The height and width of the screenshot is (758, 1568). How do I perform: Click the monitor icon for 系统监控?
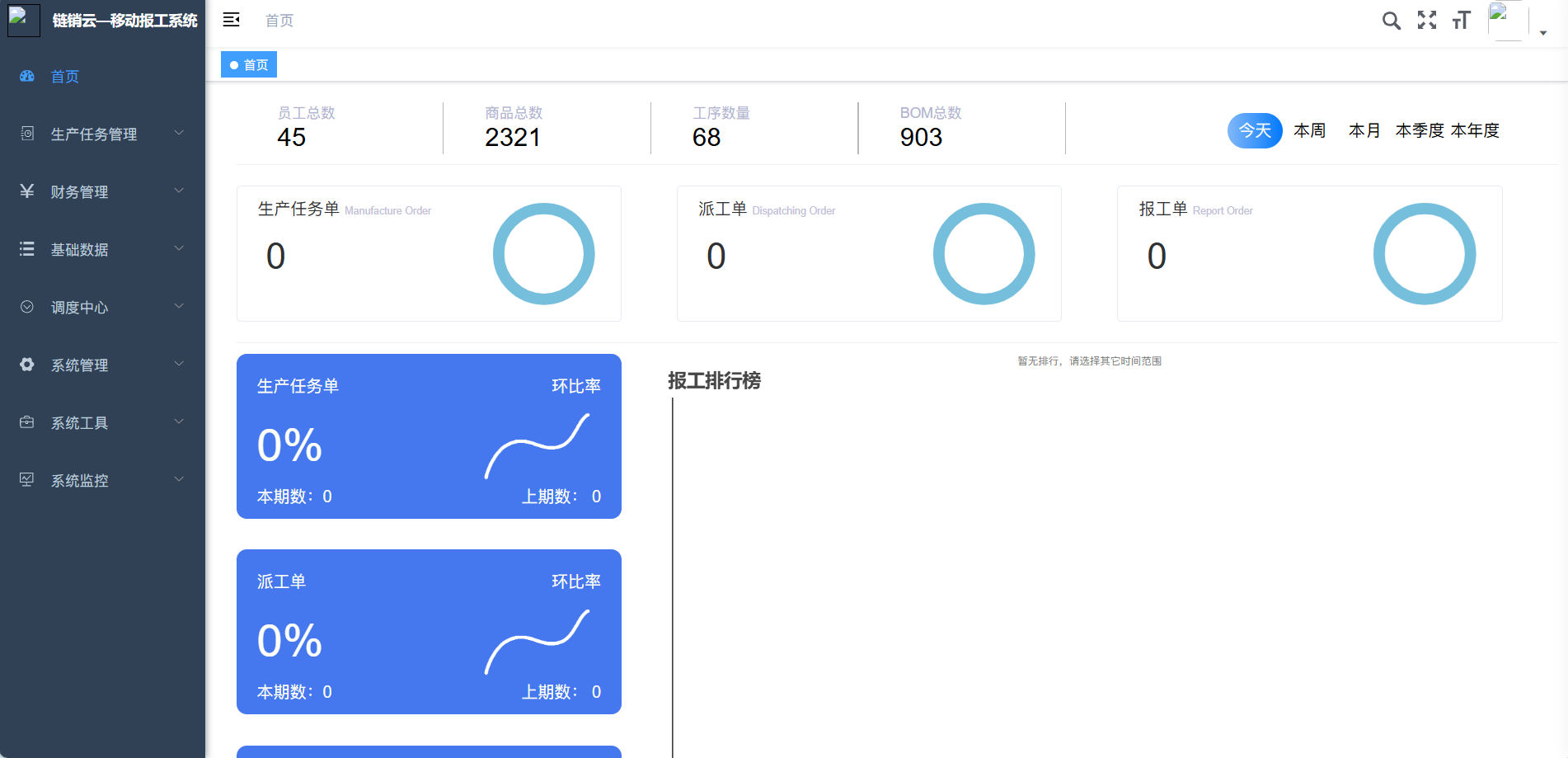tap(27, 480)
